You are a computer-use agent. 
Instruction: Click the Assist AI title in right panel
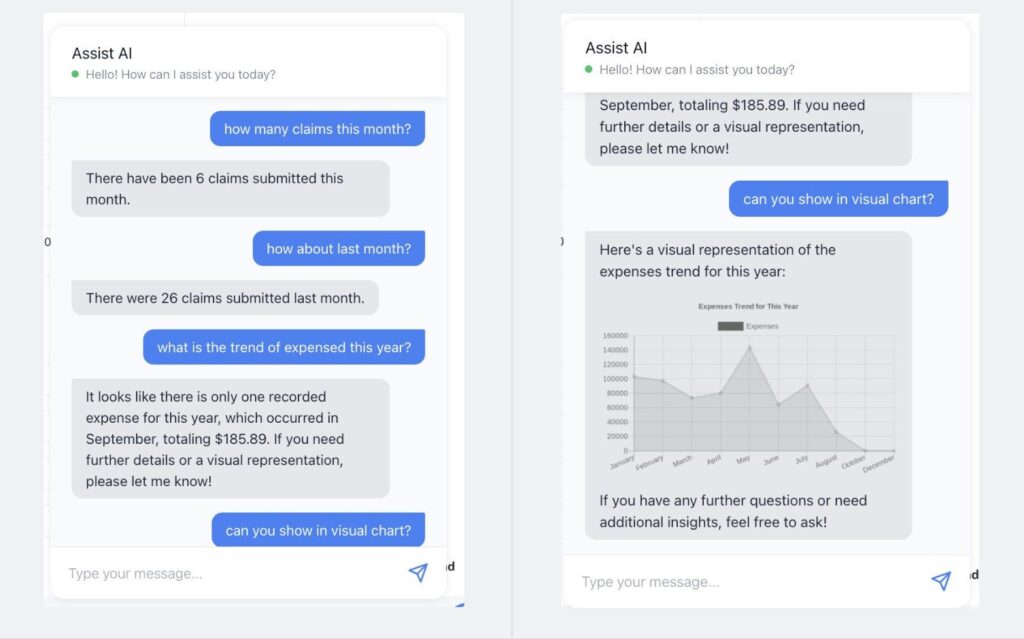[x=616, y=48]
